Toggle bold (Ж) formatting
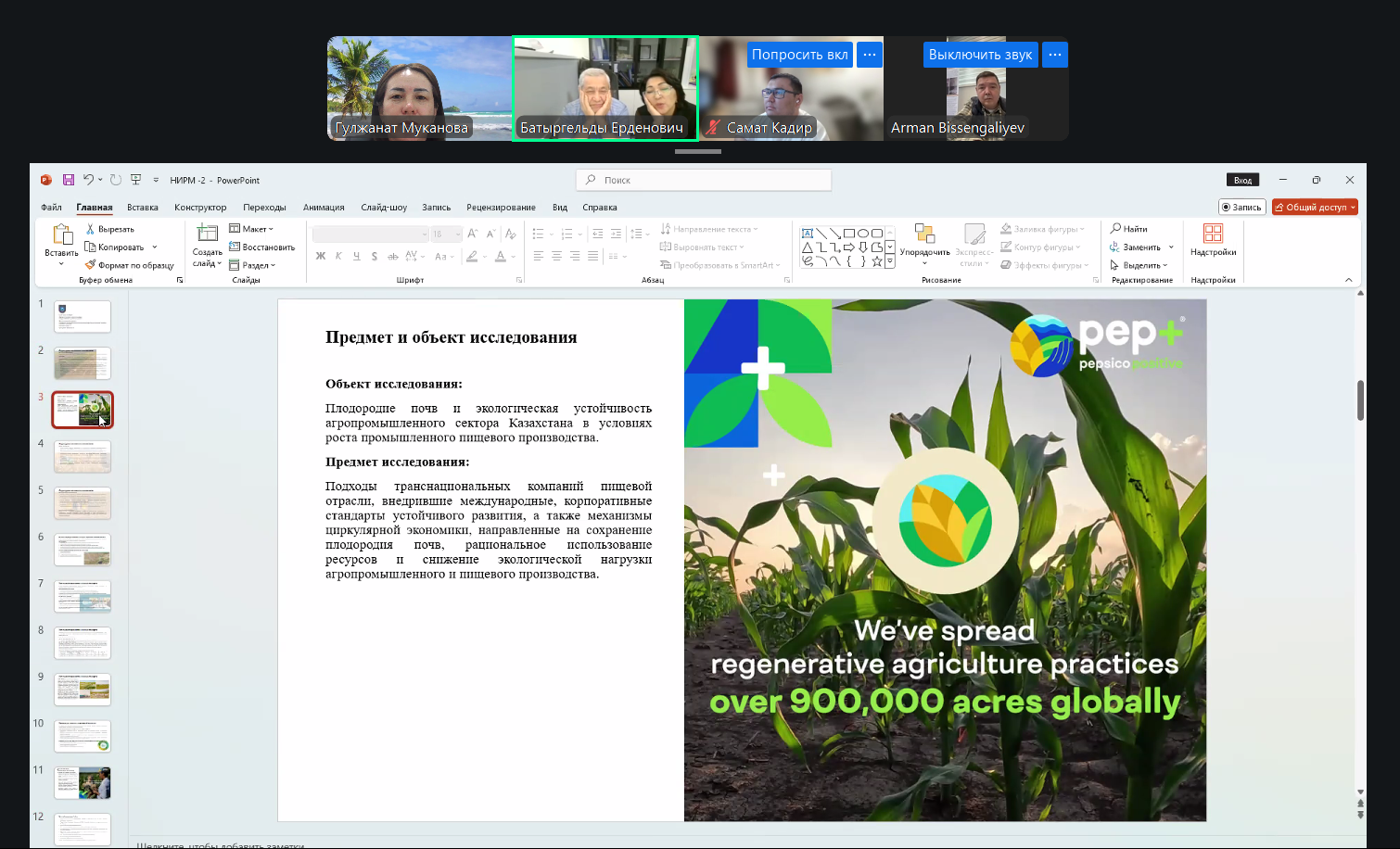 coord(321,257)
